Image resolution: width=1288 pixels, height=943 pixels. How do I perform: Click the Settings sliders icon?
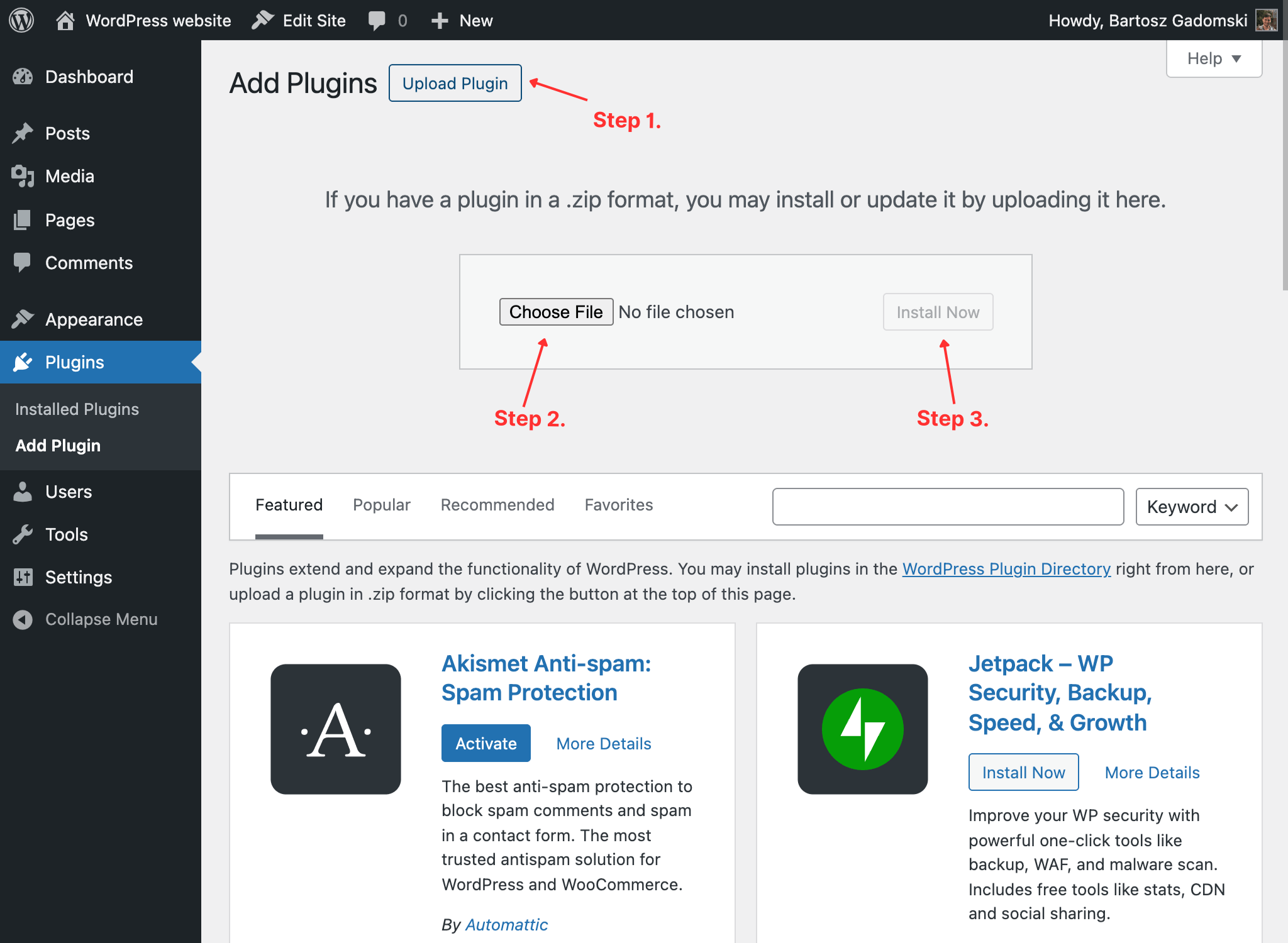tap(23, 577)
